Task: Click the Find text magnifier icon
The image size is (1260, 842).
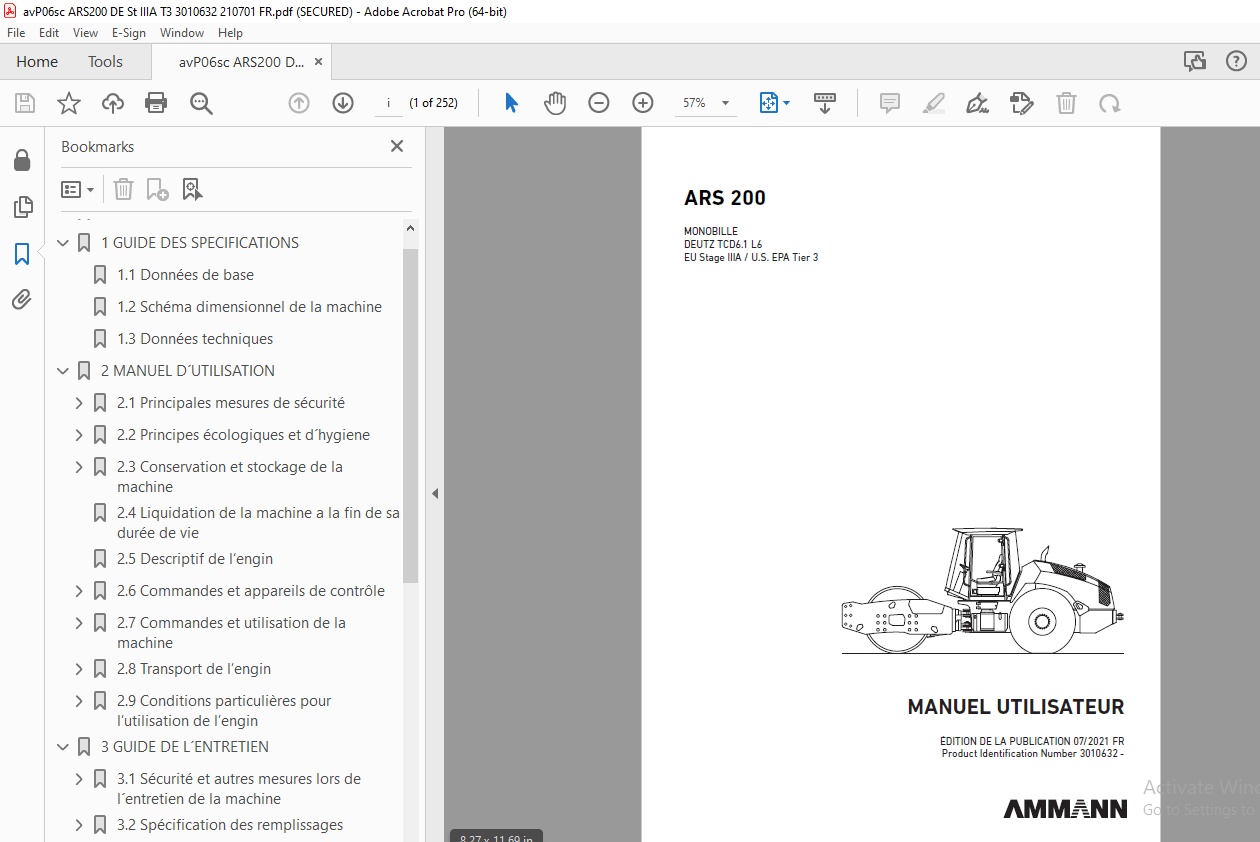Action: pos(201,103)
